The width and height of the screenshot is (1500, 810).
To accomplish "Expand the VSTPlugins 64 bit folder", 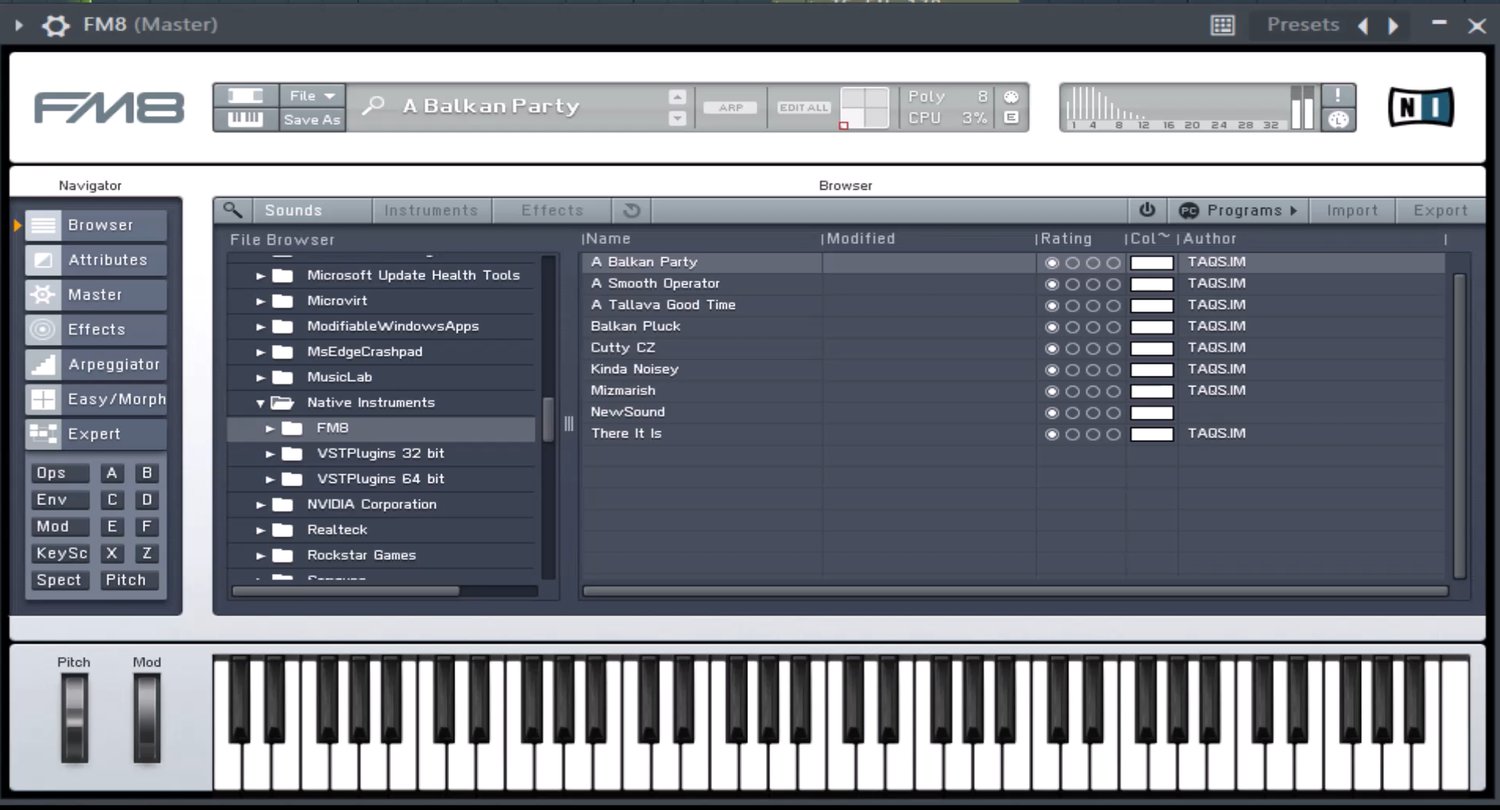I will click(x=270, y=480).
